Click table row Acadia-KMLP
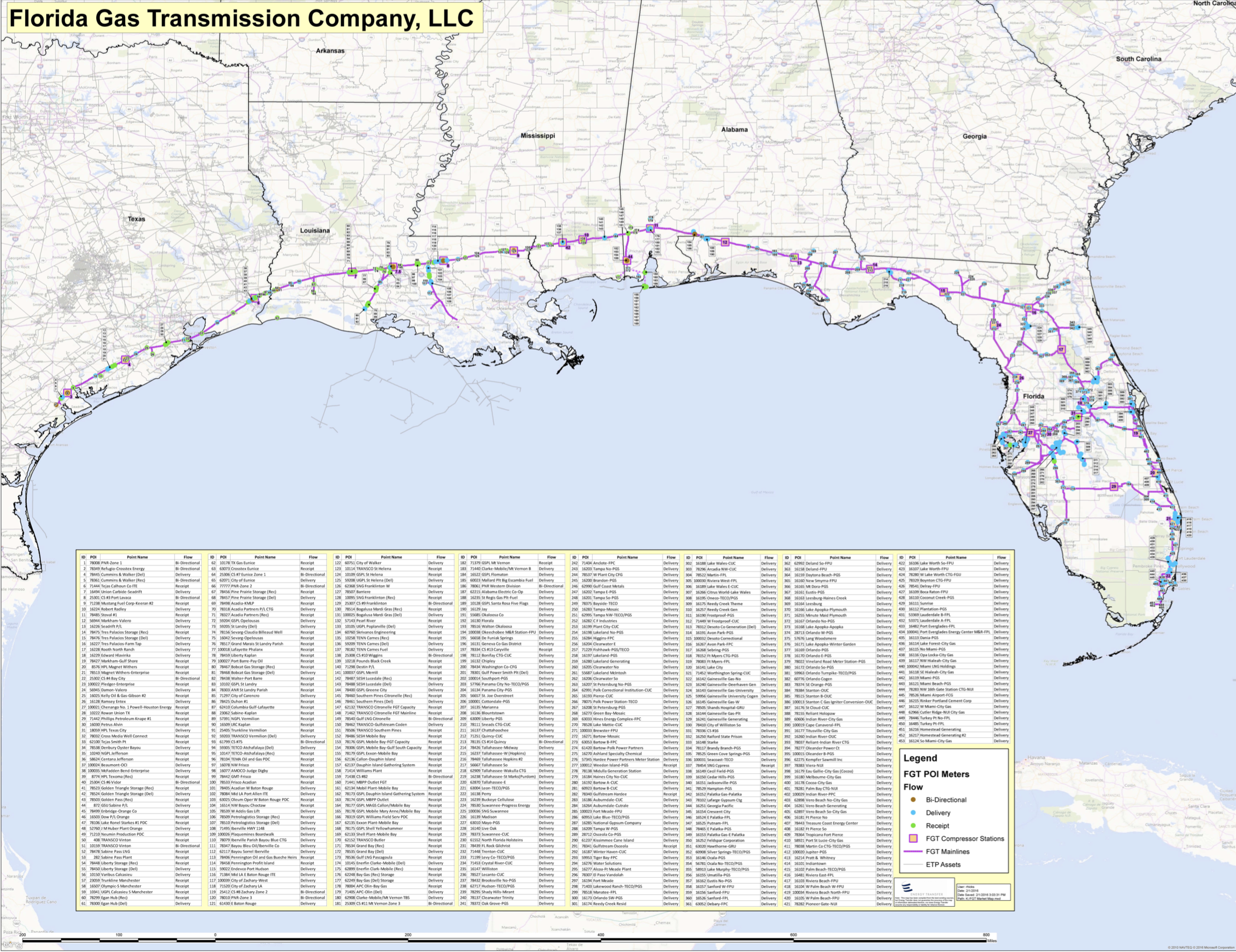This screenshot has height=952, width=1236. [268, 603]
